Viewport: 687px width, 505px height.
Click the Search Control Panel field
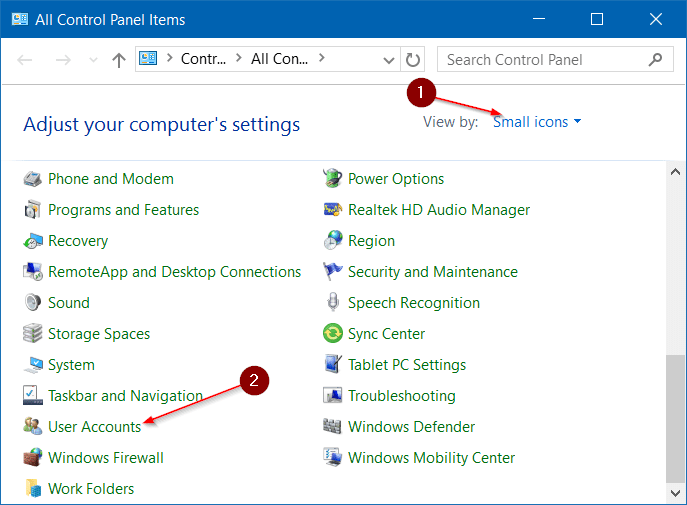555,59
